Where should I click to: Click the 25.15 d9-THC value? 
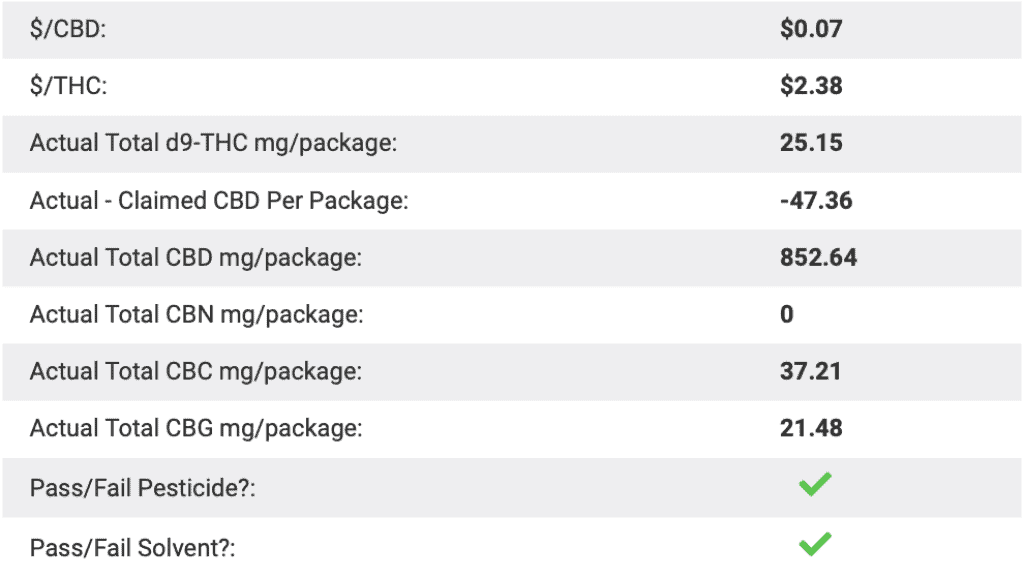coord(811,143)
